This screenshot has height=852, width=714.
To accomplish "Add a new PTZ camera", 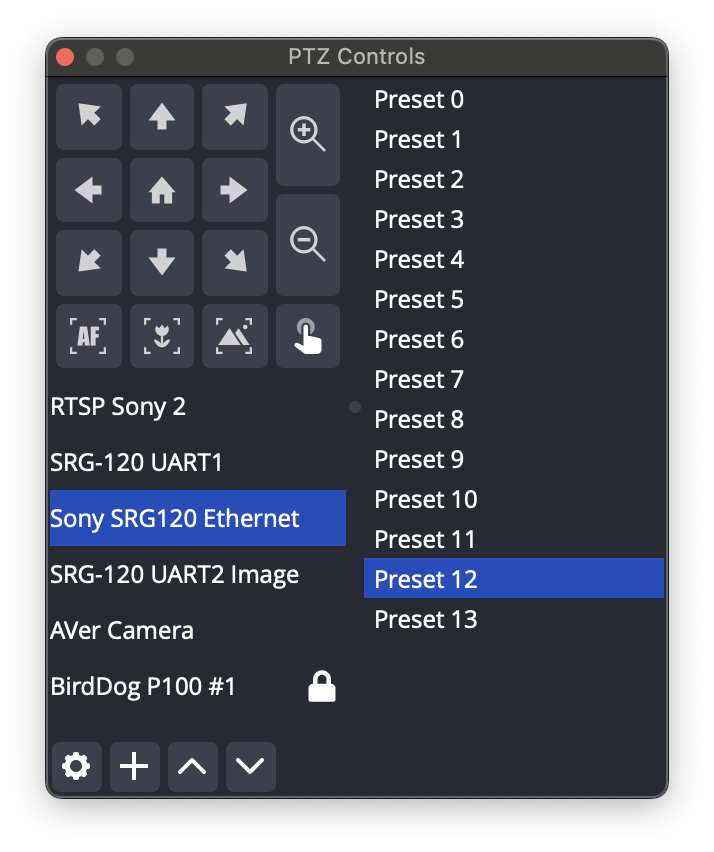I will [134, 766].
